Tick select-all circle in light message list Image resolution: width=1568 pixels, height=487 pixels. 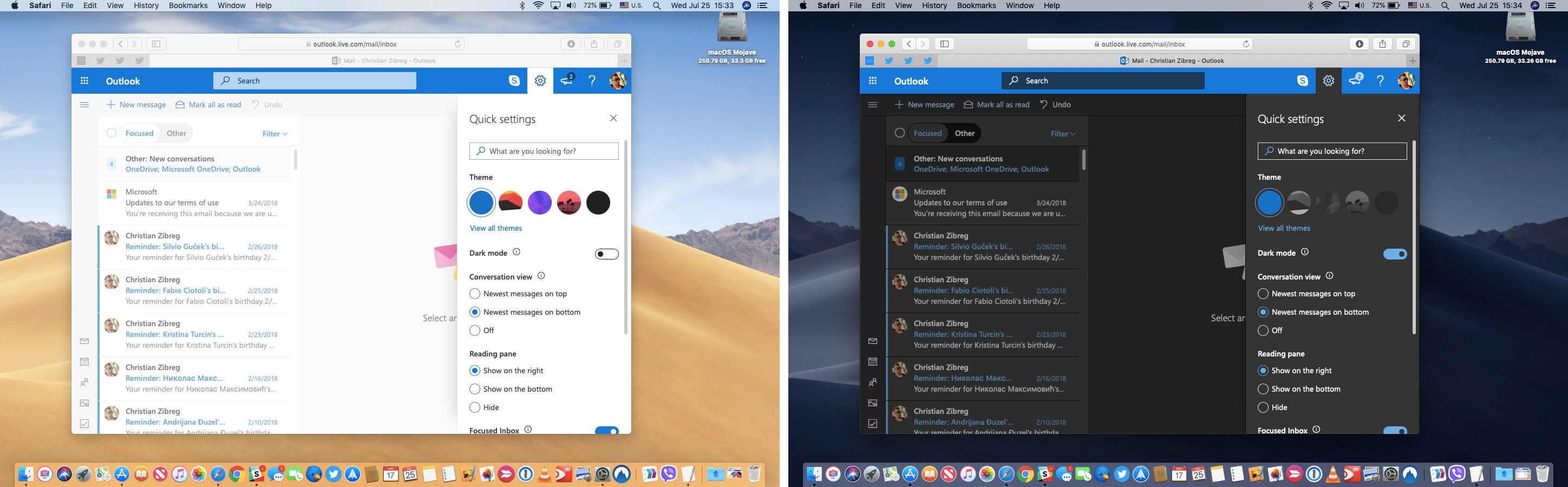112,133
